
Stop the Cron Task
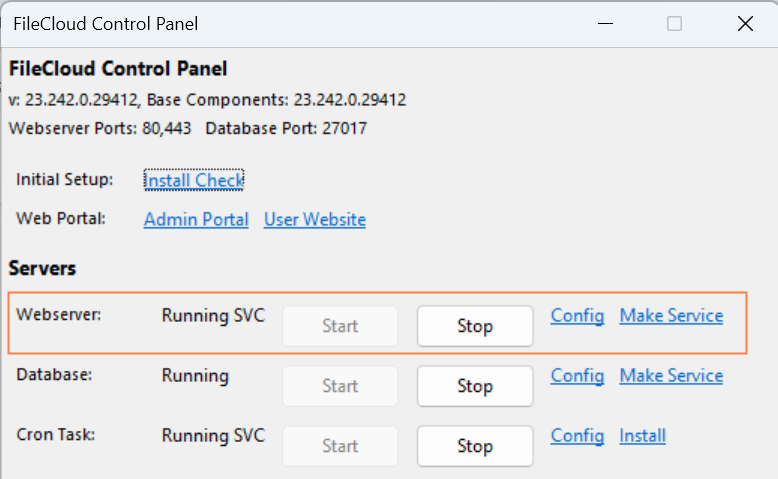(x=475, y=446)
